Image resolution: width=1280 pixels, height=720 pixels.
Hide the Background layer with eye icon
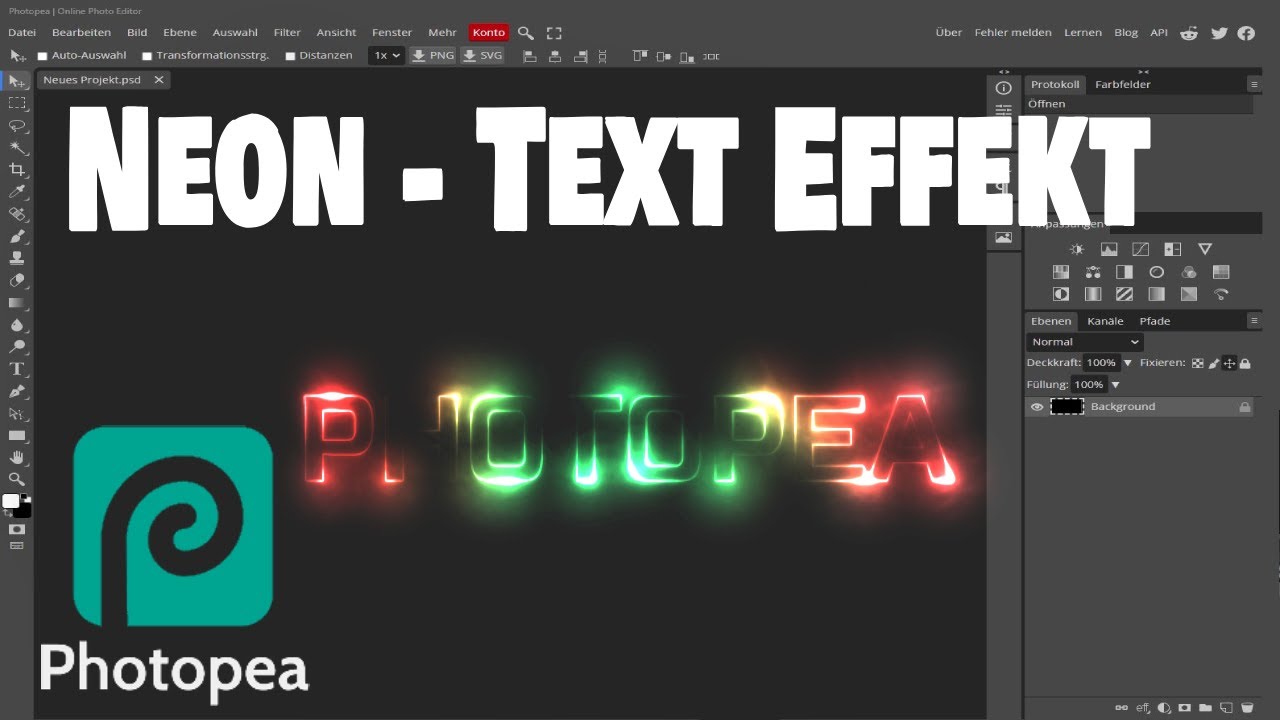click(1037, 407)
